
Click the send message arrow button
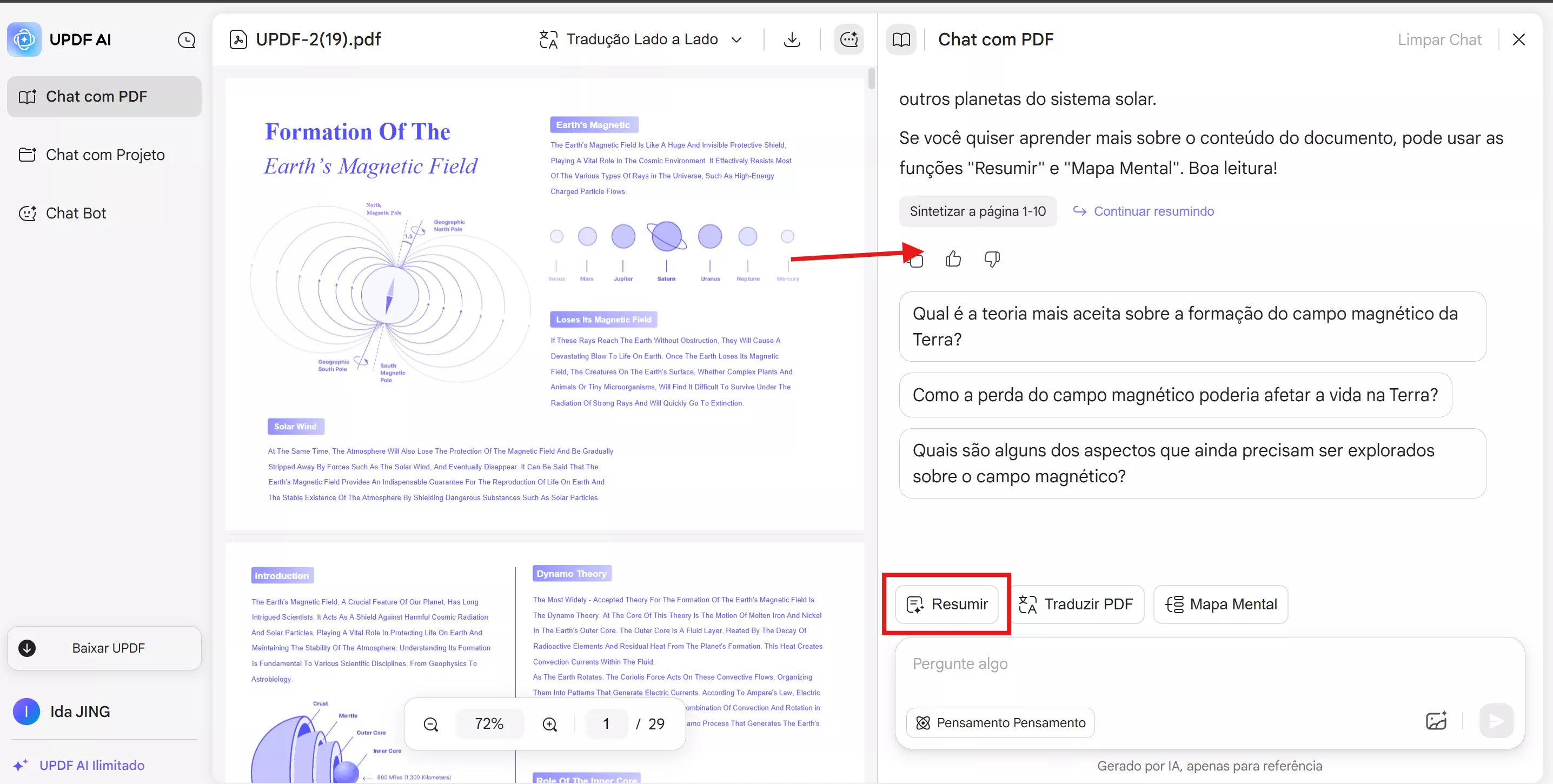click(1496, 721)
